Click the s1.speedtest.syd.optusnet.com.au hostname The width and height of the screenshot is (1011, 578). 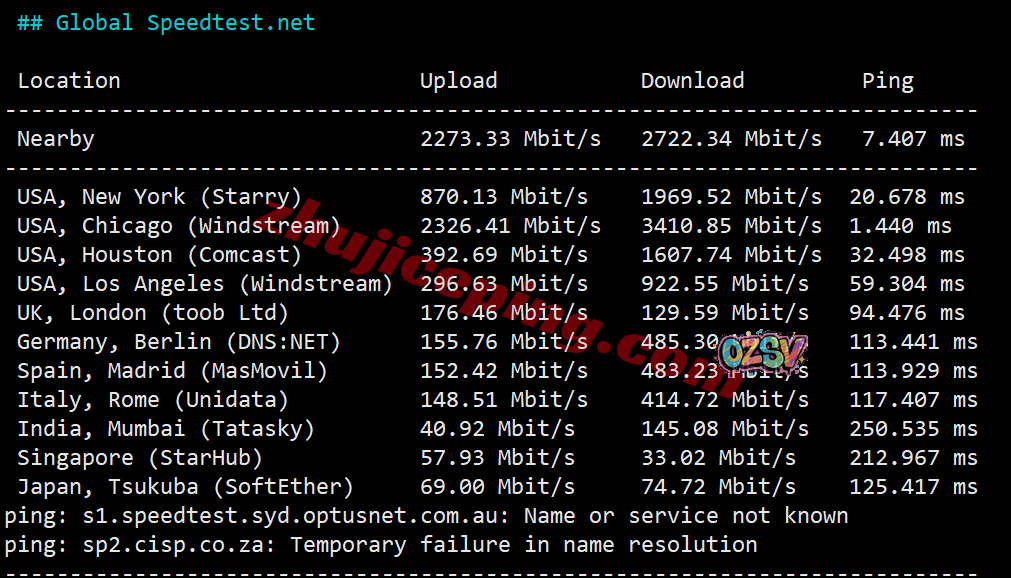(289, 516)
